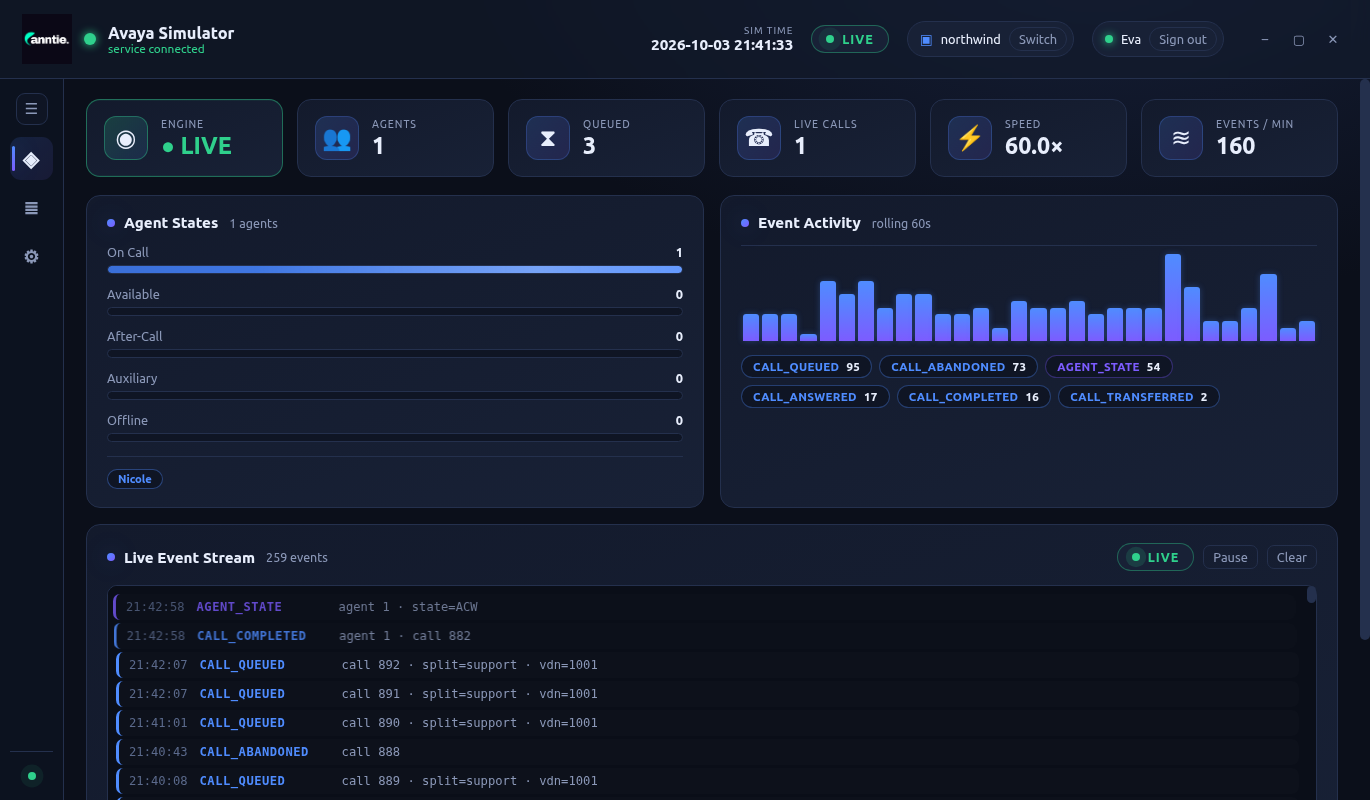Image resolution: width=1370 pixels, height=800 pixels.
Task: Click the "service connected" status text
Action: (156, 50)
